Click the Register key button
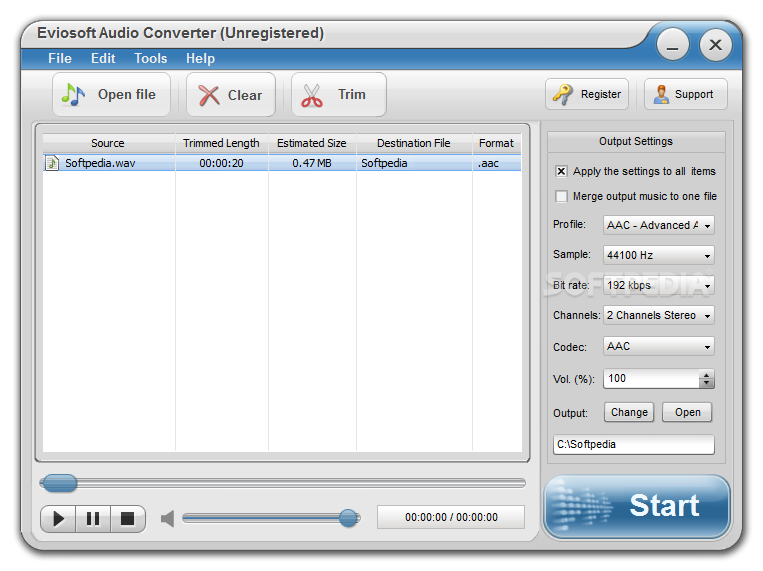763x571 pixels. [587, 94]
